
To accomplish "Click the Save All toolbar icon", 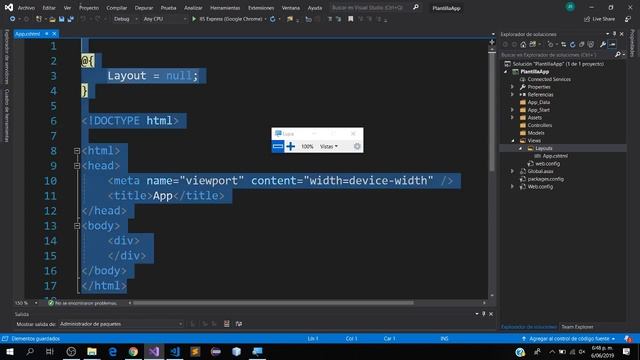I will click(71, 19).
